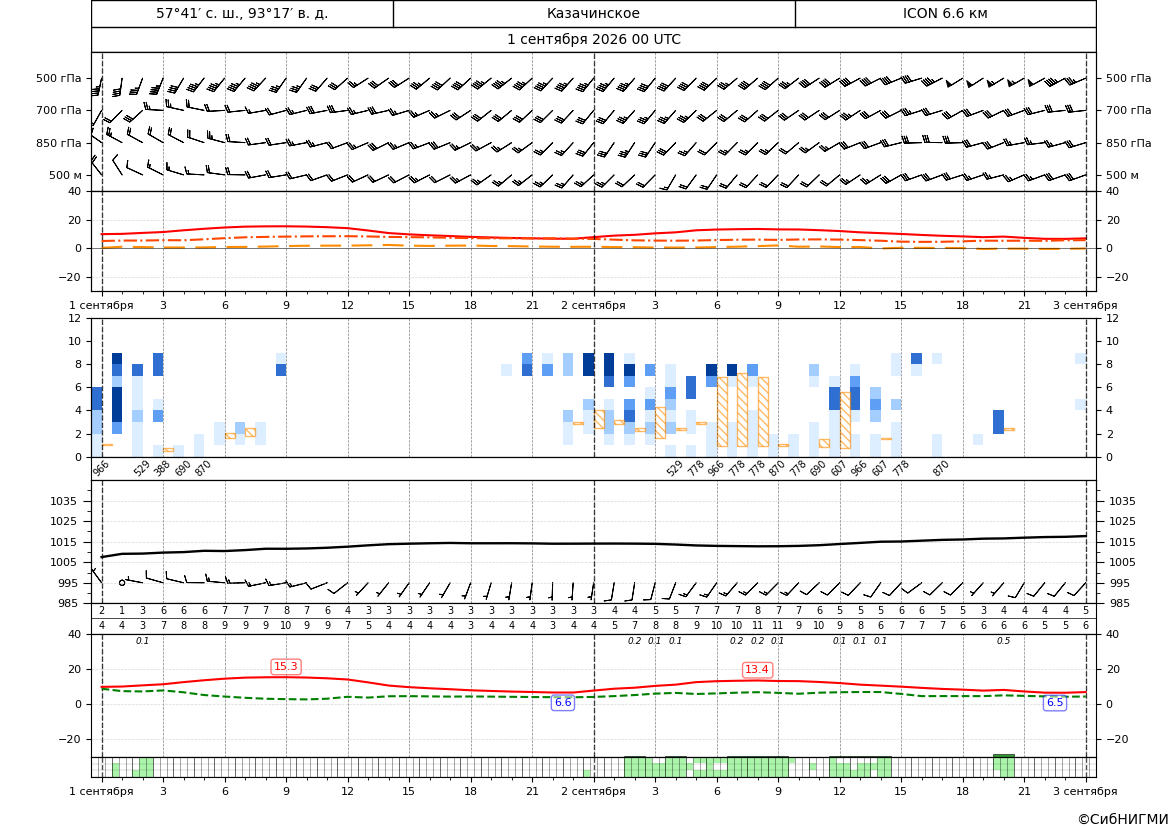
Task: Select the red 13.4 maximum temperature label
Action: [x=757, y=670]
